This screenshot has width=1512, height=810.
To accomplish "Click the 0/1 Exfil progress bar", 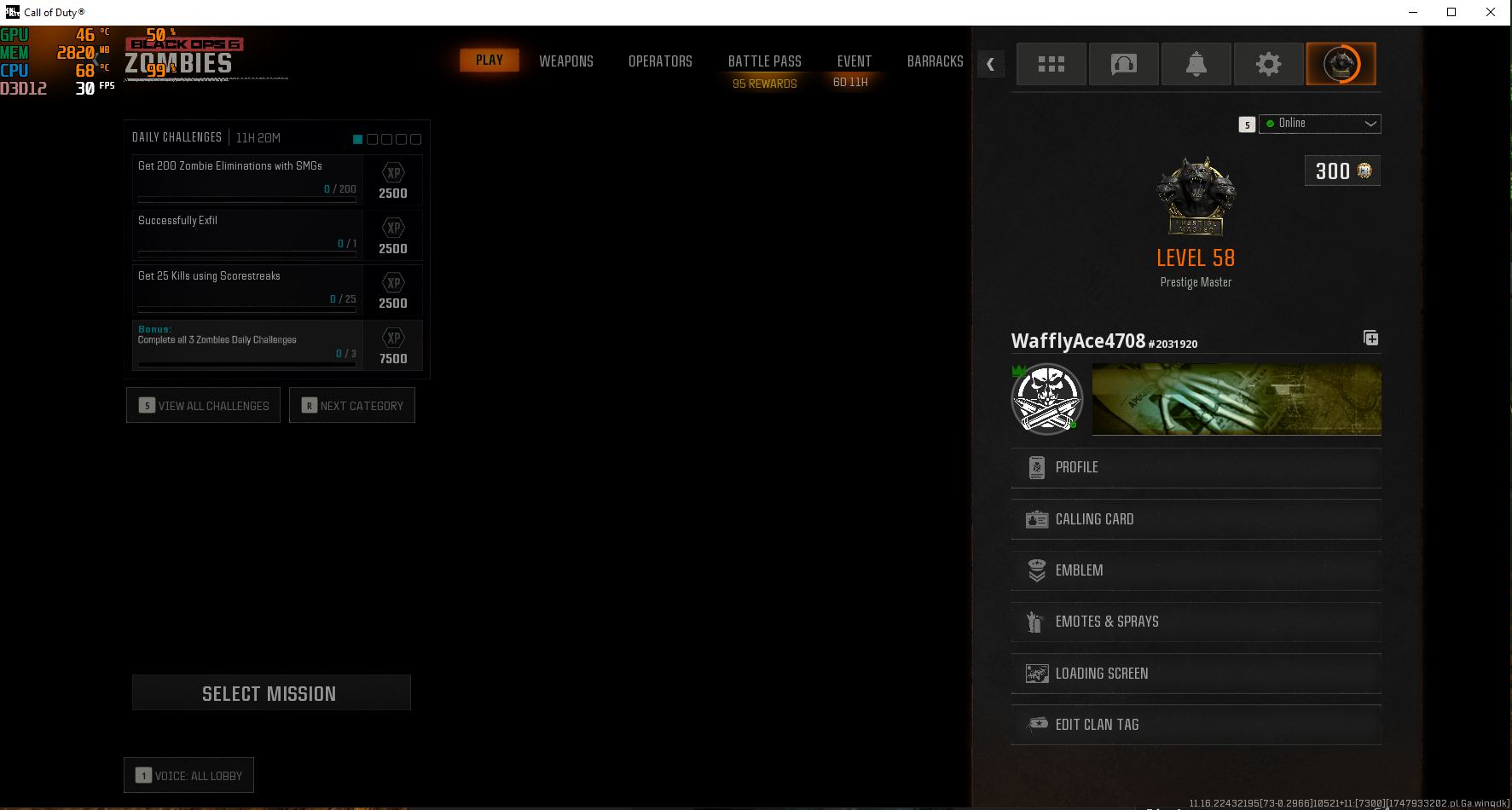I will click(x=247, y=252).
